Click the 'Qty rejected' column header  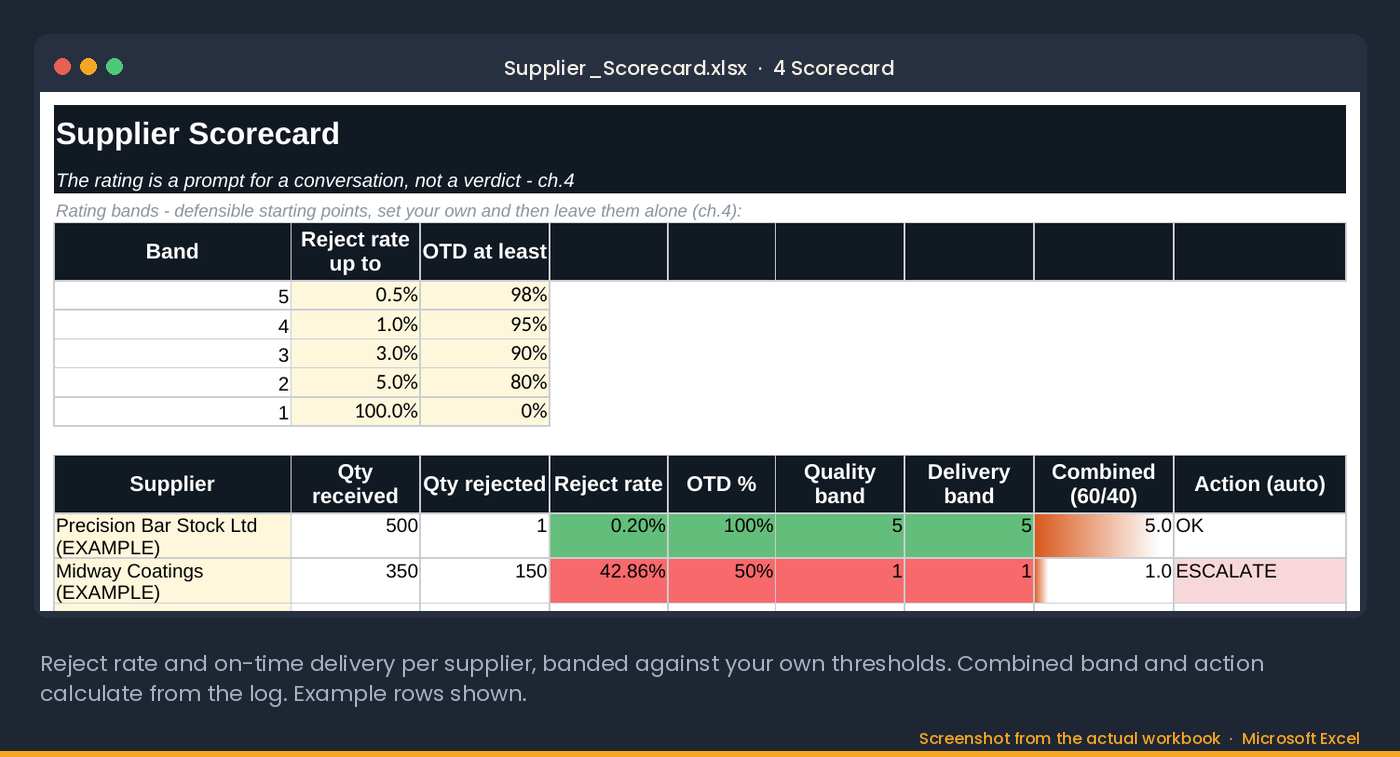tap(485, 484)
